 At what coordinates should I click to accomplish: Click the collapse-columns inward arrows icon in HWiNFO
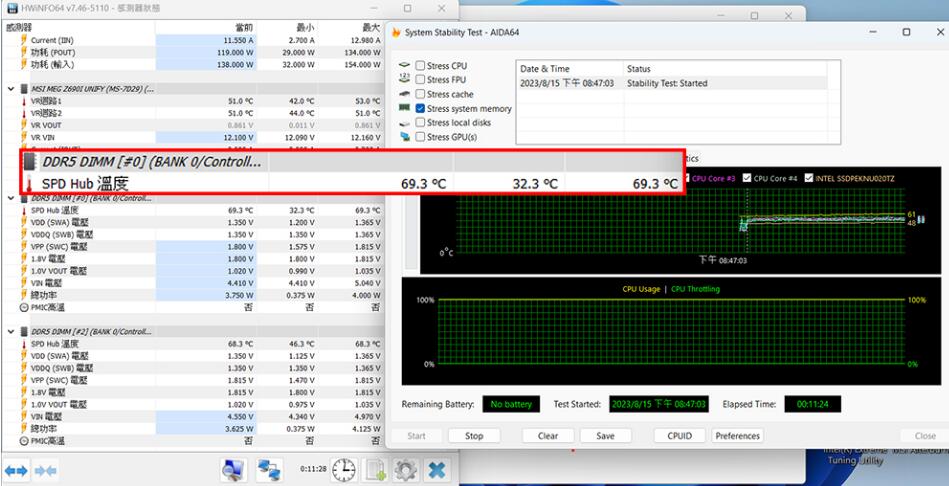point(46,470)
